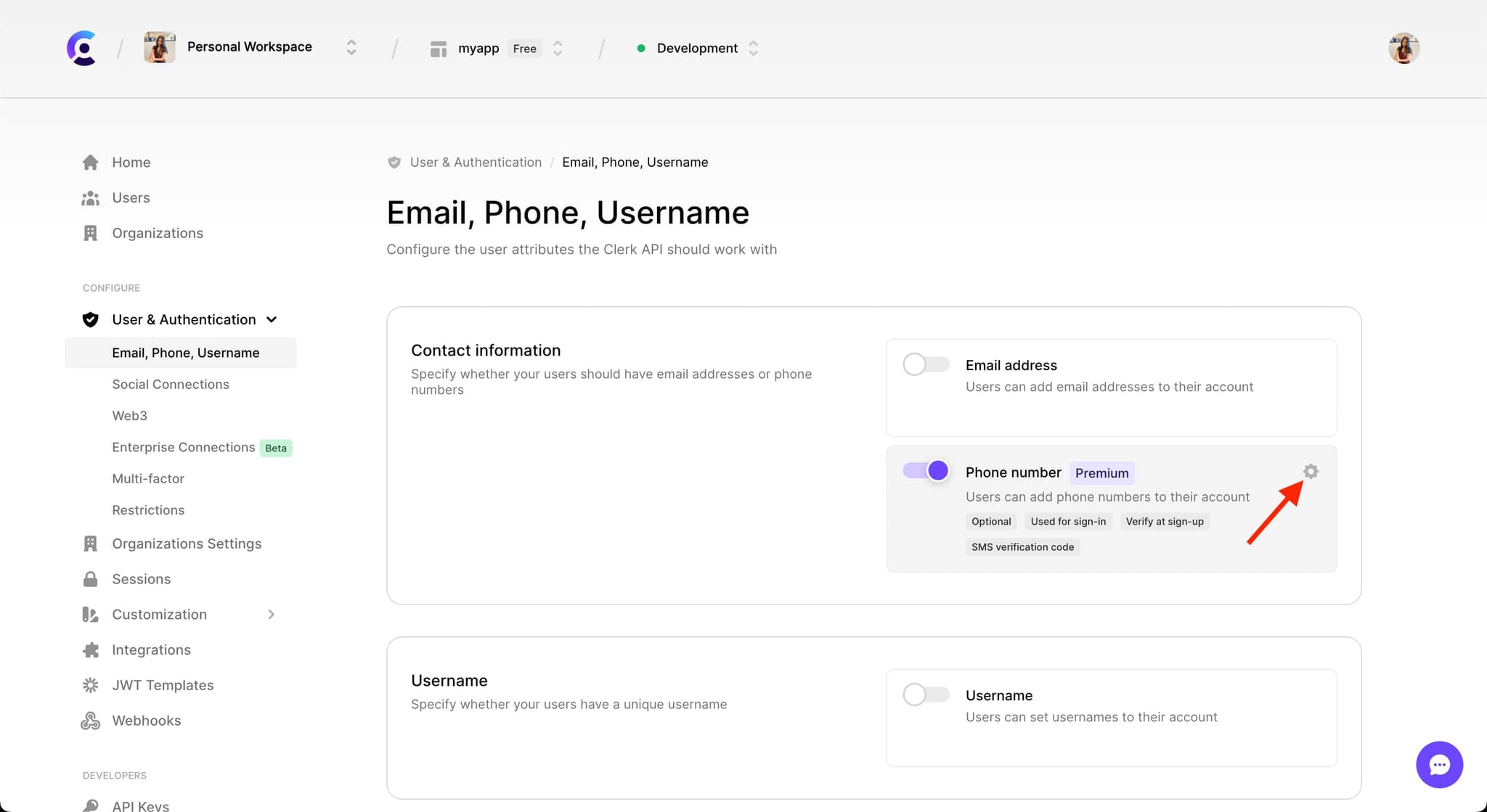Open Restrictions settings

[x=148, y=510]
